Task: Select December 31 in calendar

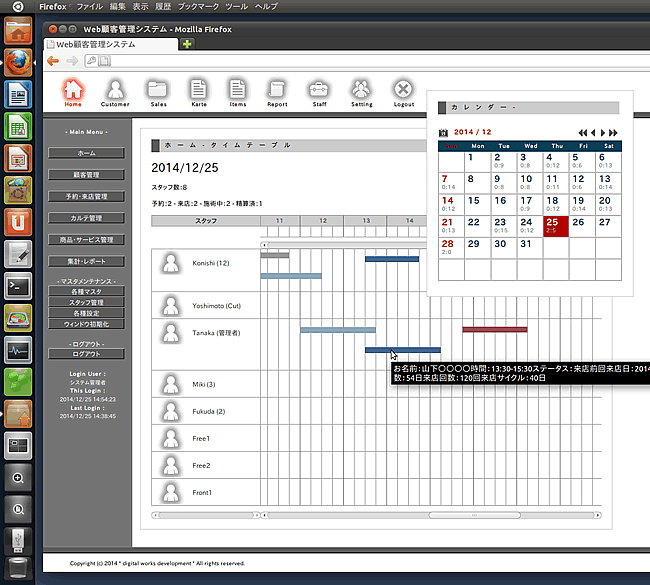Action: pos(530,248)
